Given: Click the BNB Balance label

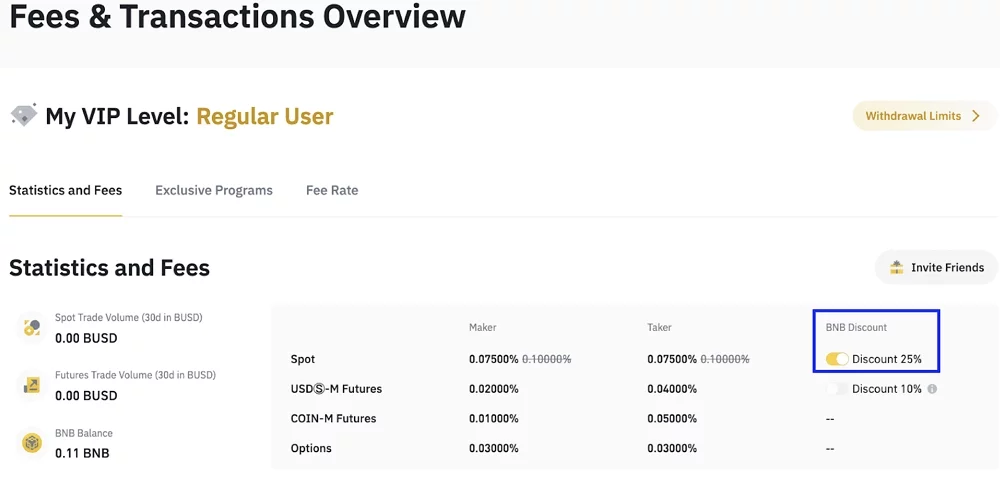Looking at the screenshot, I should pyautogui.click(x=84, y=433).
